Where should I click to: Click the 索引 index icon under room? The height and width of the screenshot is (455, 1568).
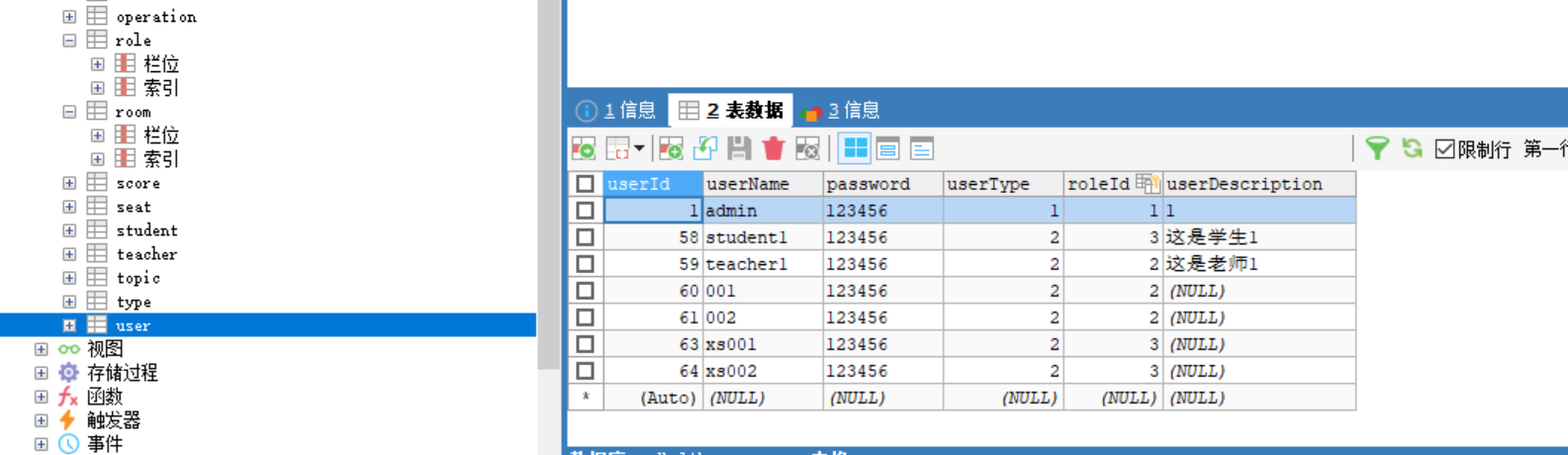click(x=126, y=158)
